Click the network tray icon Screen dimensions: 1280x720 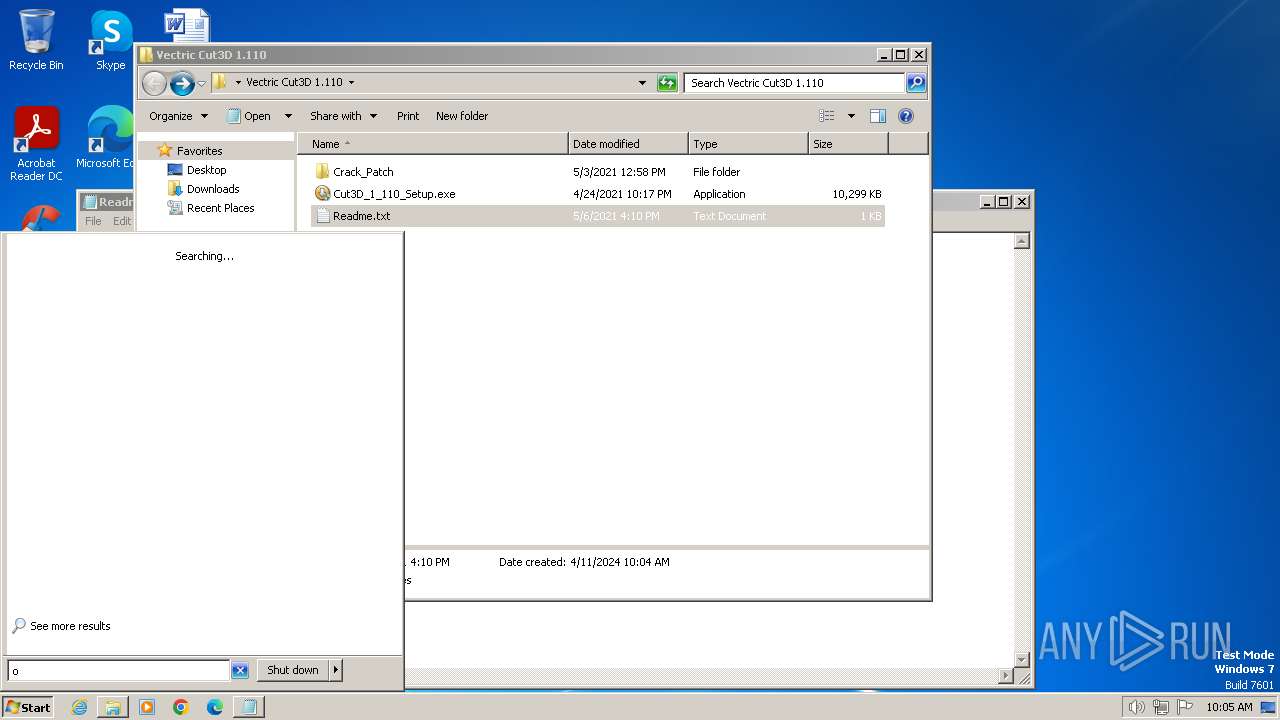pos(1161,707)
